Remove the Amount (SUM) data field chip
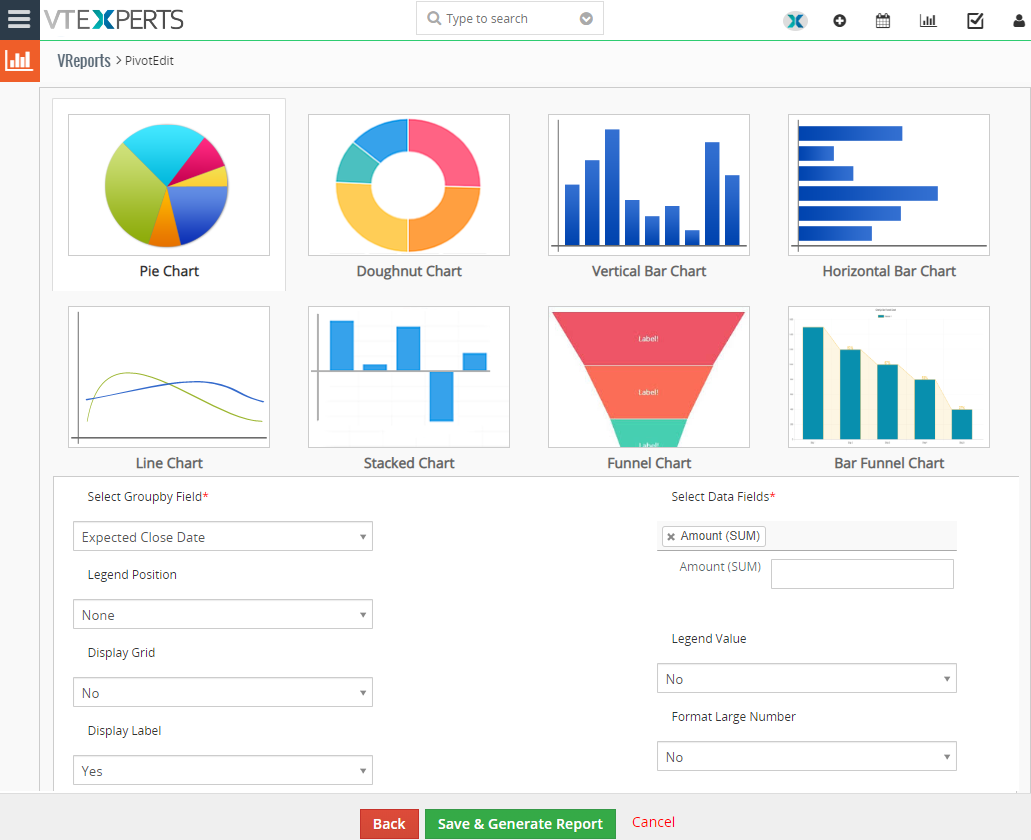 (x=671, y=535)
